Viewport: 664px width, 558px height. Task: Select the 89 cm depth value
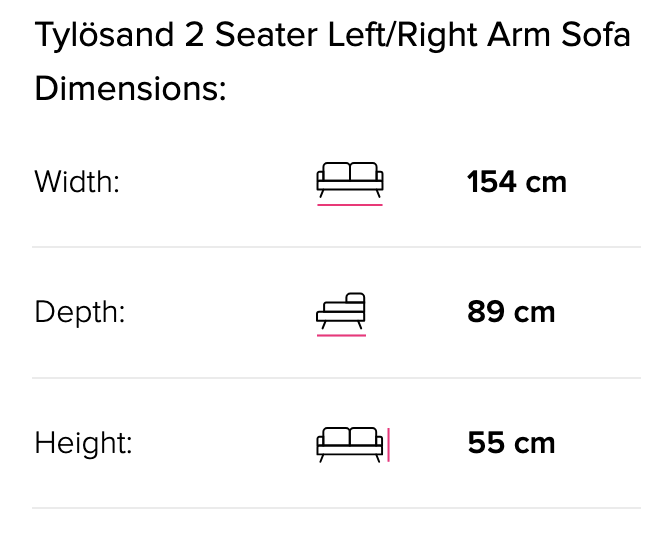tap(511, 312)
